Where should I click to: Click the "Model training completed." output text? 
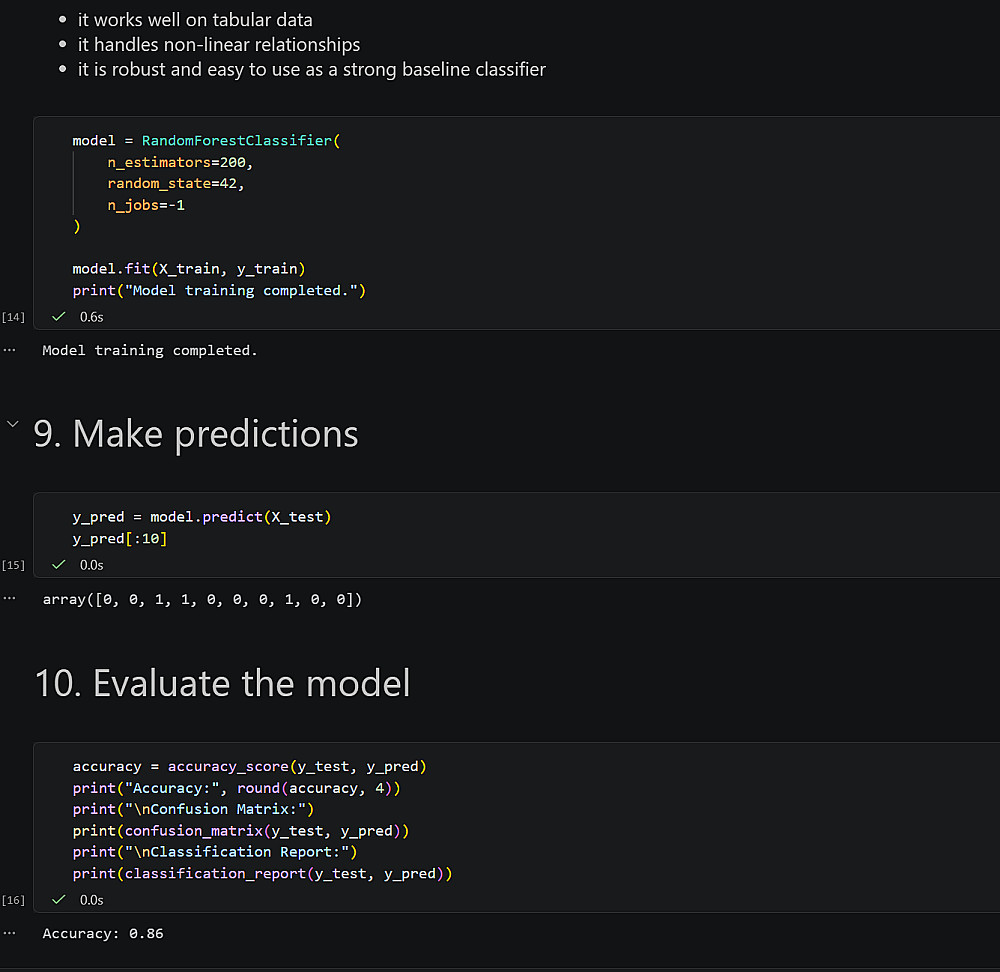(150, 350)
